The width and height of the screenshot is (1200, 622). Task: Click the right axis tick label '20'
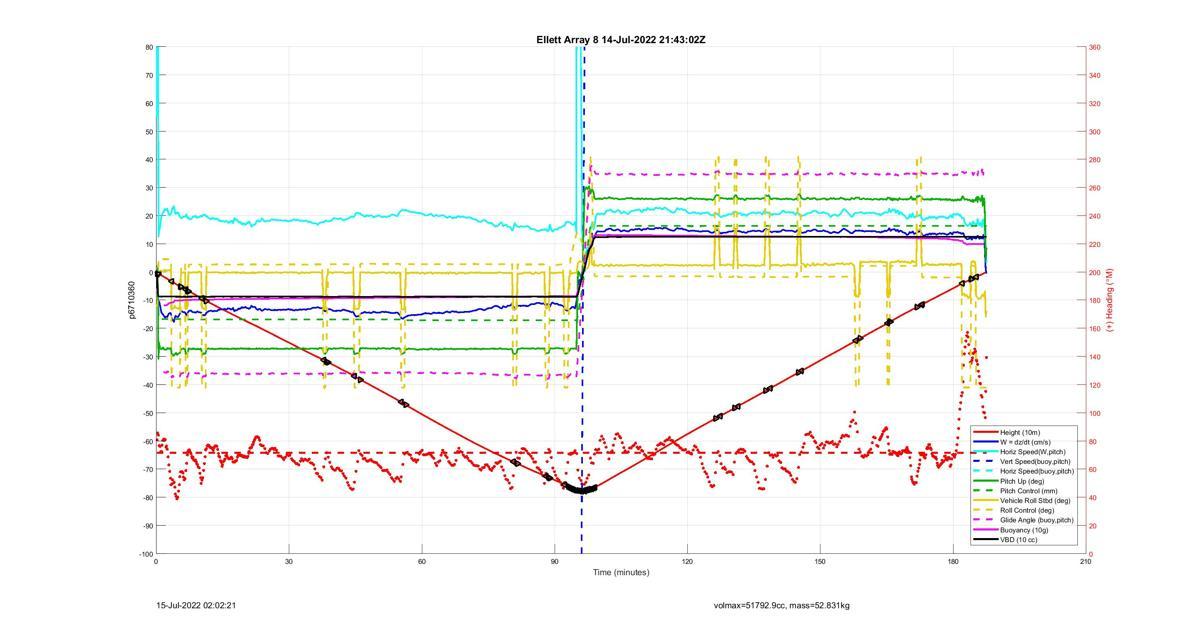coord(1094,526)
